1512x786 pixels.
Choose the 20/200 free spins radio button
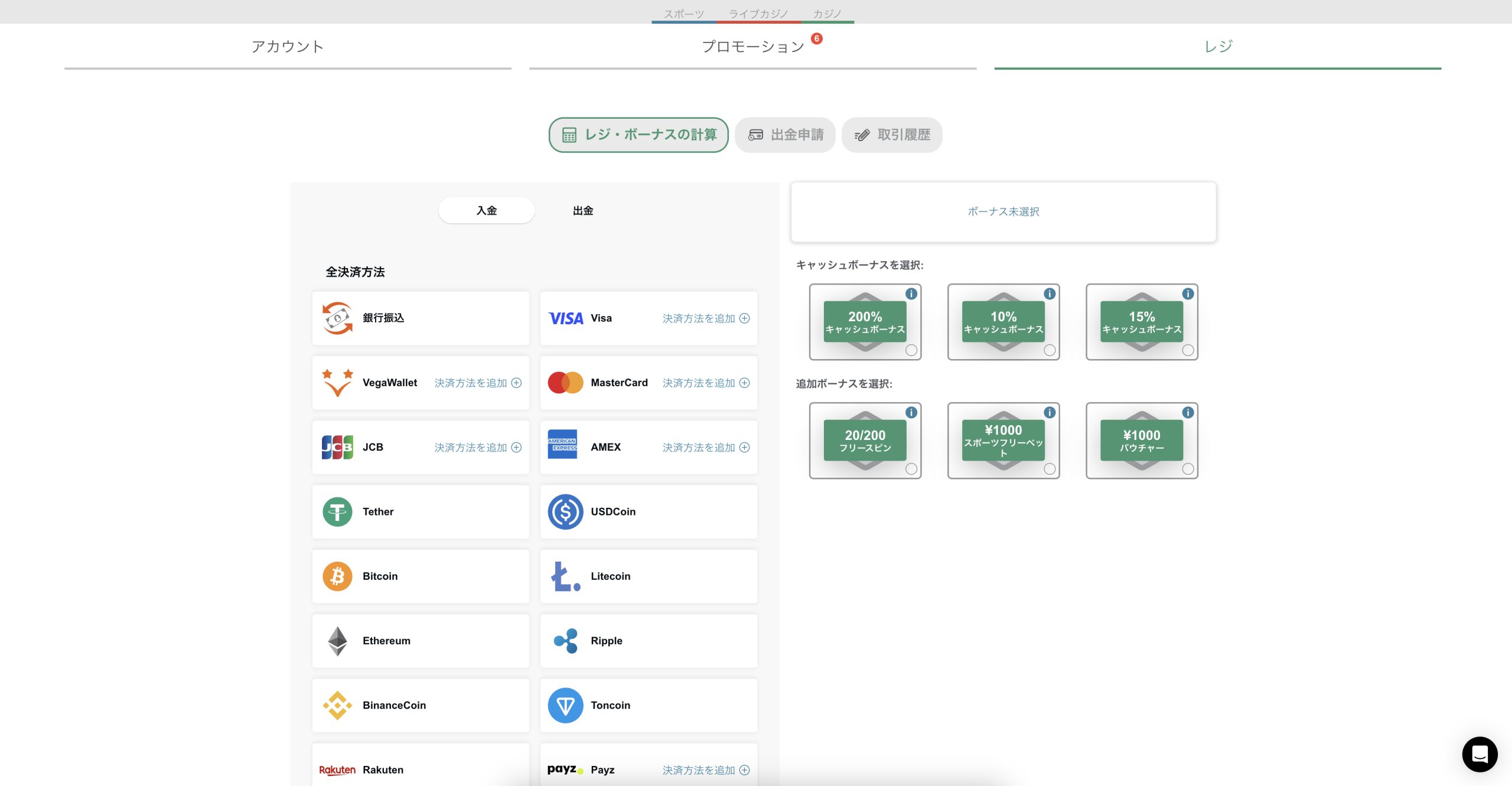[911, 469]
